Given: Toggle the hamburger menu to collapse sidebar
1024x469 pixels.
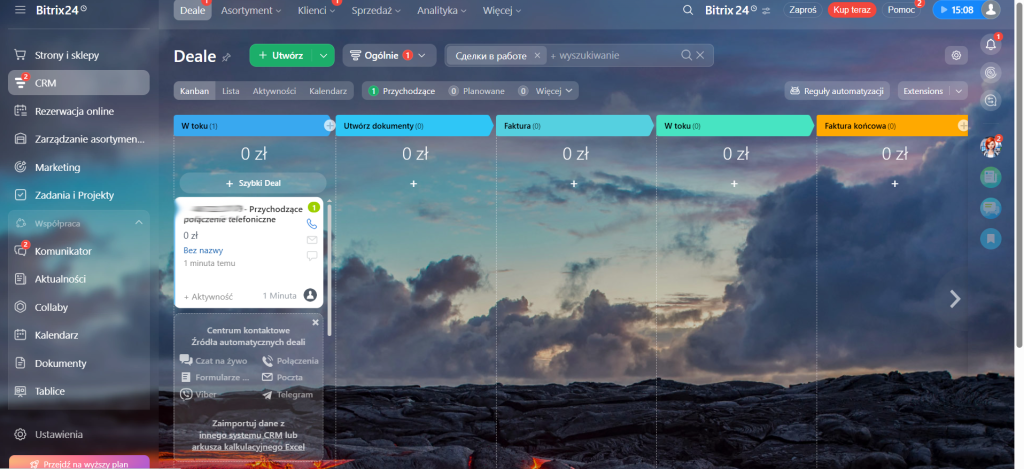Looking at the screenshot, I should click(x=19, y=10).
